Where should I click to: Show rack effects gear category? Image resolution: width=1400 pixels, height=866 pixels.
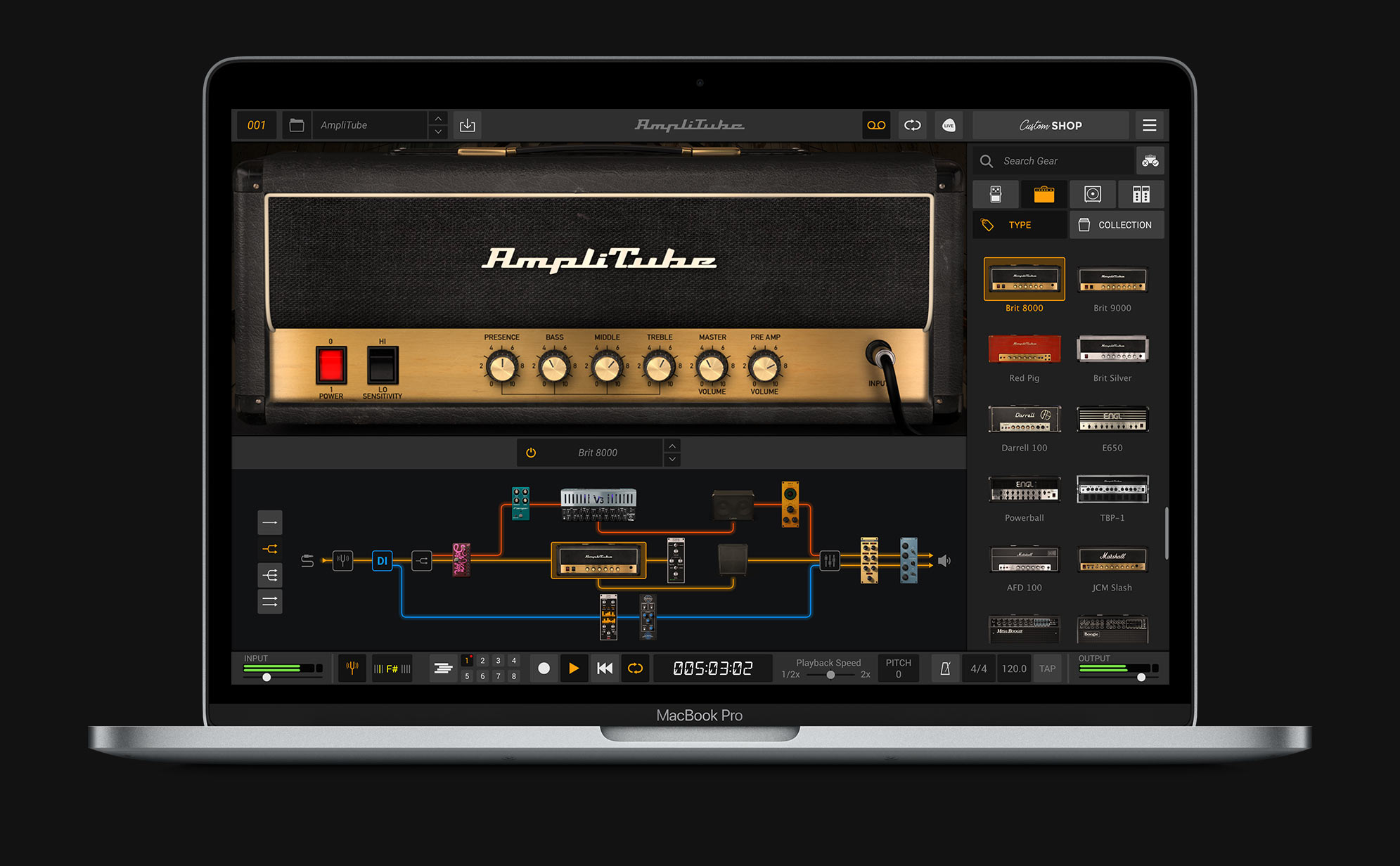(1141, 194)
